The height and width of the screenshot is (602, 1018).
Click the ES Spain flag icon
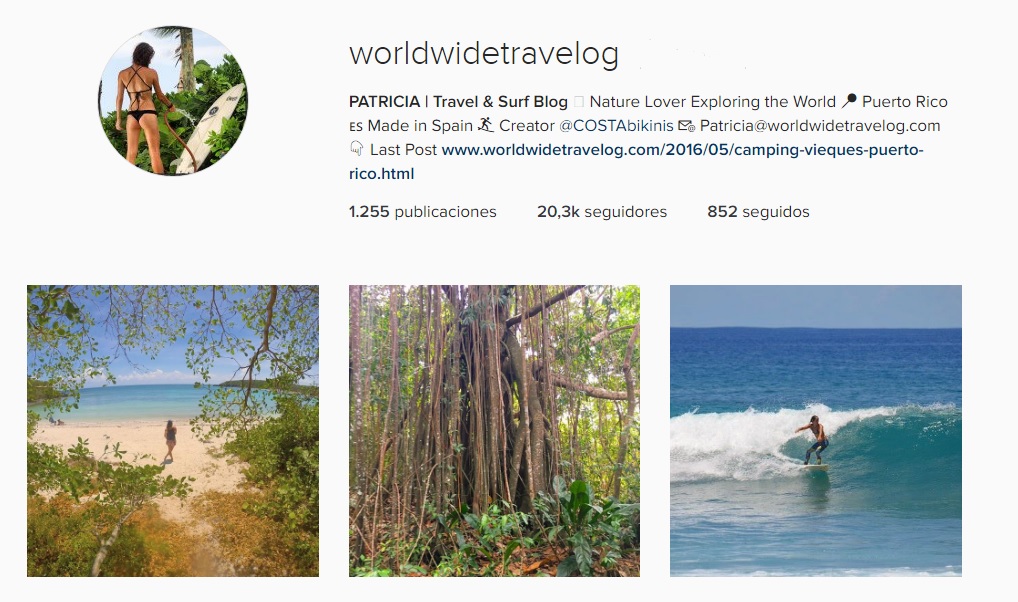[356, 127]
